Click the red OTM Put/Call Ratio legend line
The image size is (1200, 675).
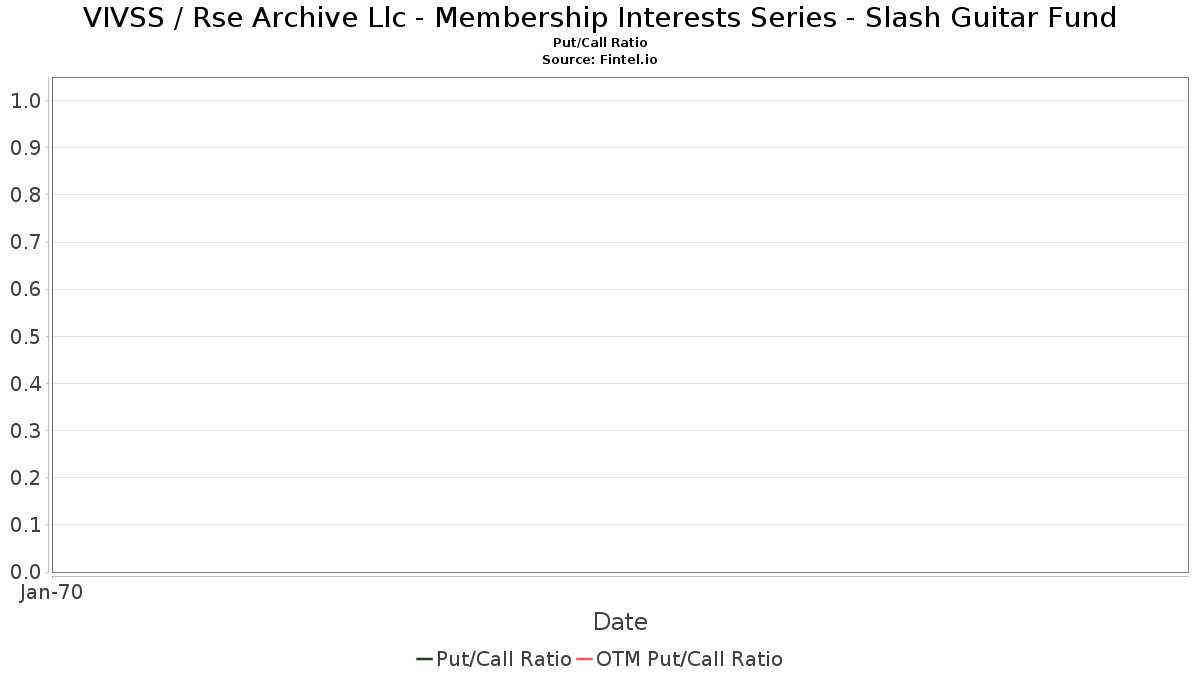(x=585, y=659)
